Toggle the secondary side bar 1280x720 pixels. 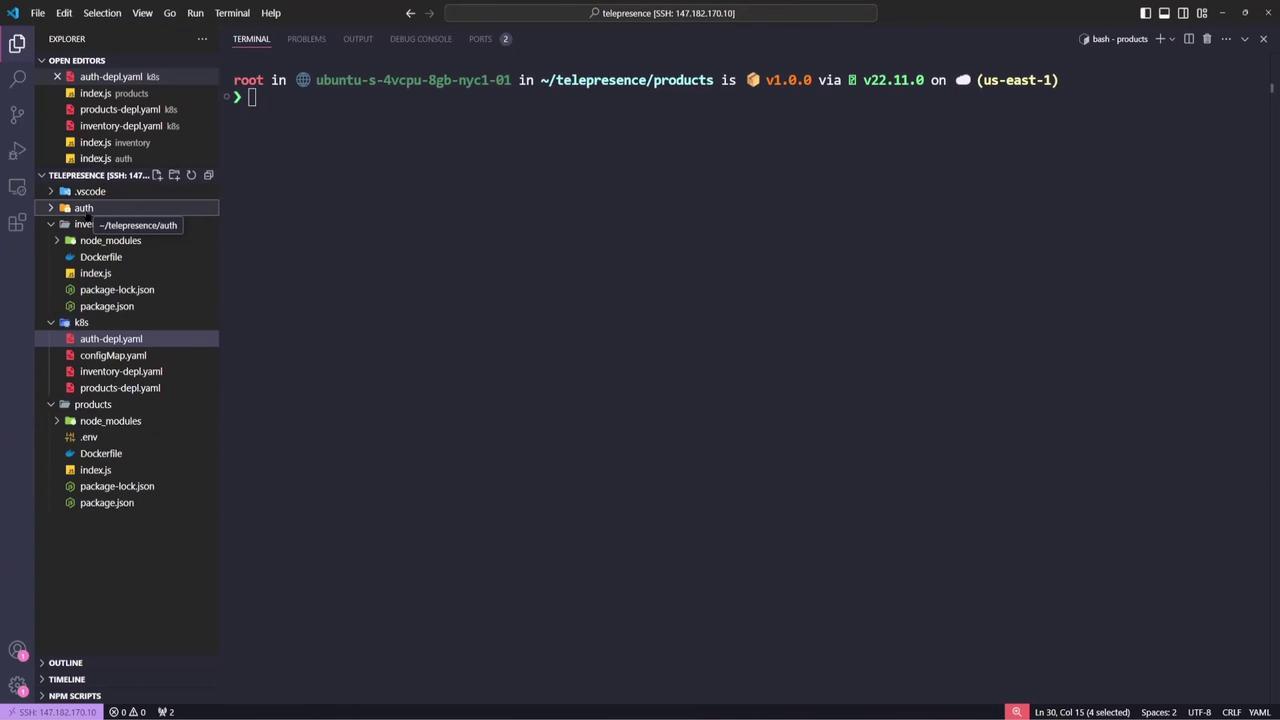(1183, 13)
